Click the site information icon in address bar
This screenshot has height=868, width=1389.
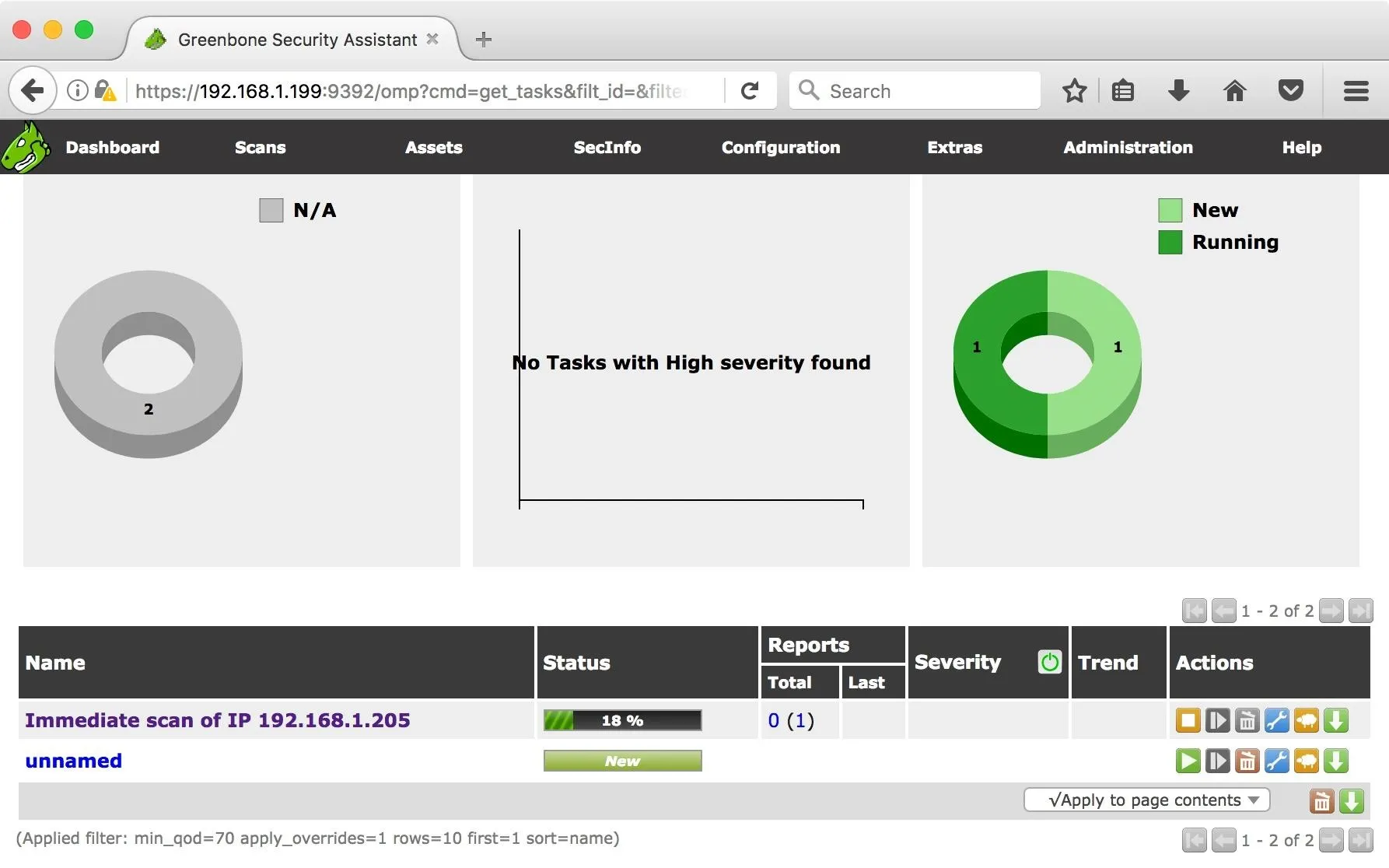click(x=77, y=91)
